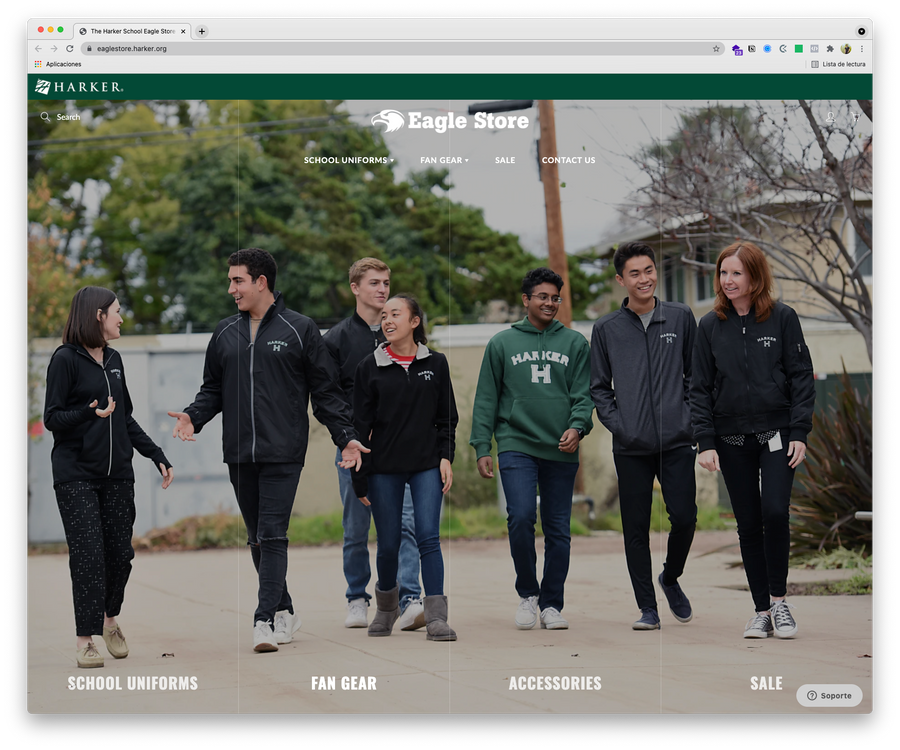The image size is (900, 750).
Task: Open the Aplicaciones apps grid shortcut
Action: pos(58,64)
